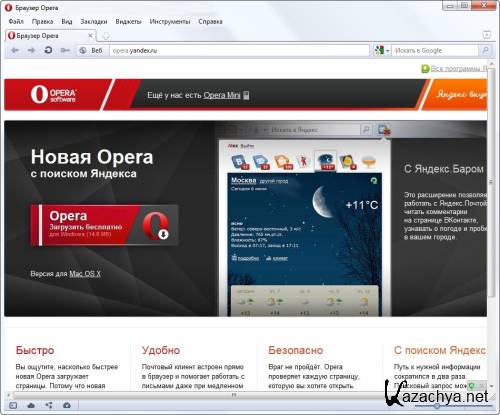Screen dimensions: 500x415
Task: Open the Справка menu
Action: (x=210, y=22)
